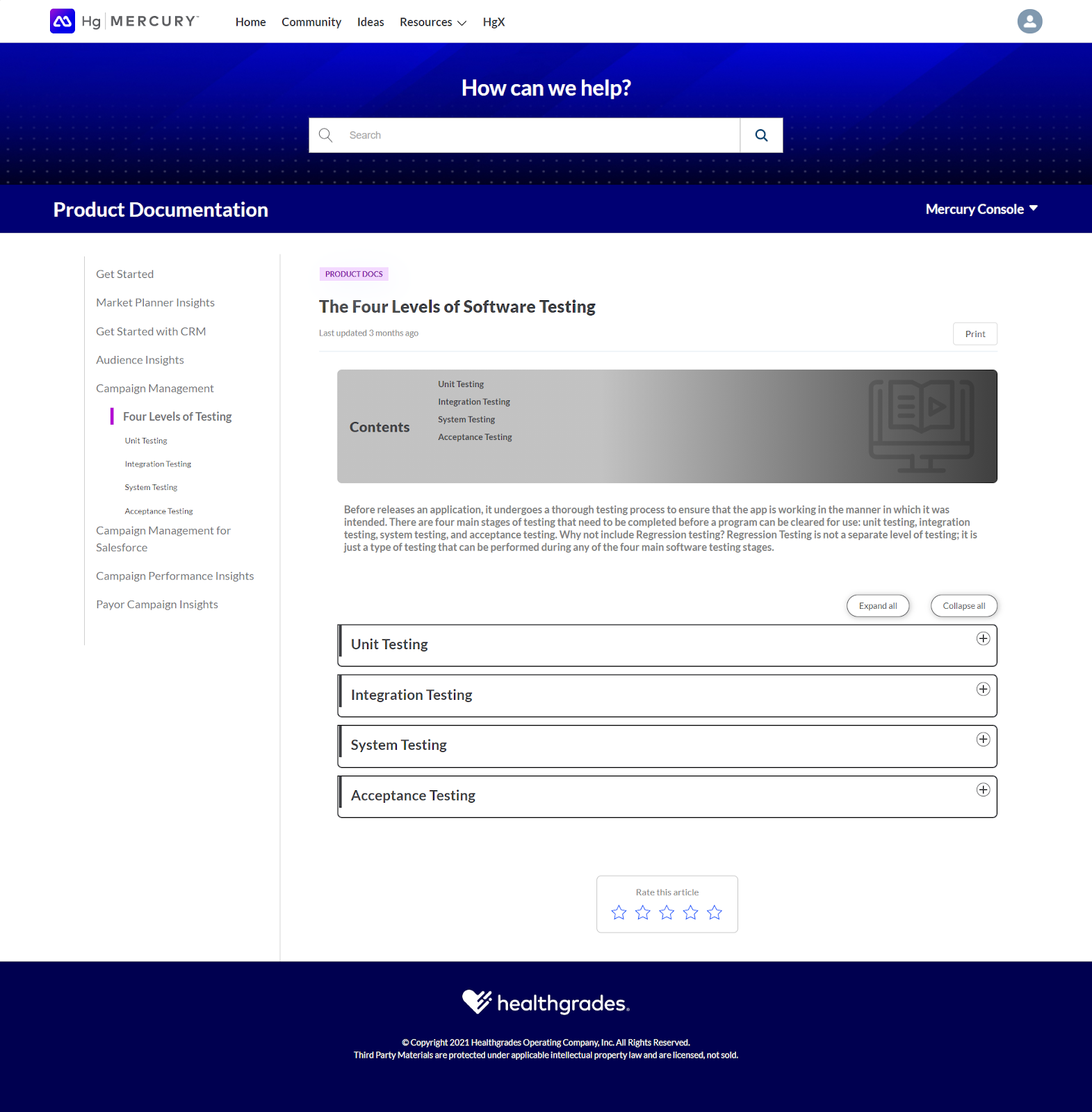This screenshot has width=1092, height=1112.
Task: Open the user profile avatar menu
Action: pyautogui.click(x=1029, y=21)
